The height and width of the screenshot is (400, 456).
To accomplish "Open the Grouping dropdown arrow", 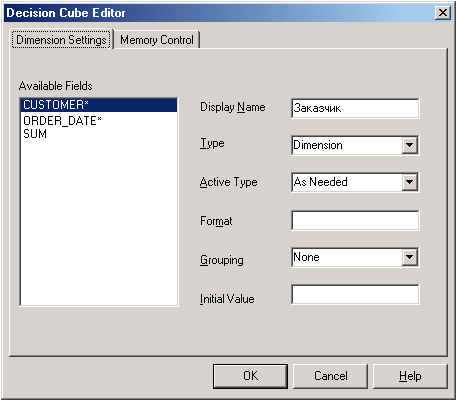I will (x=409, y=257).
